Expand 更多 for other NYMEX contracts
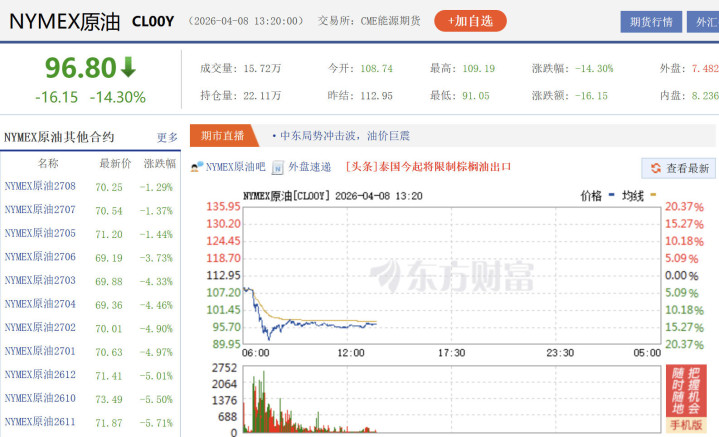The width and height of the screenshot is (719, 437). click(x=167, y=137)
